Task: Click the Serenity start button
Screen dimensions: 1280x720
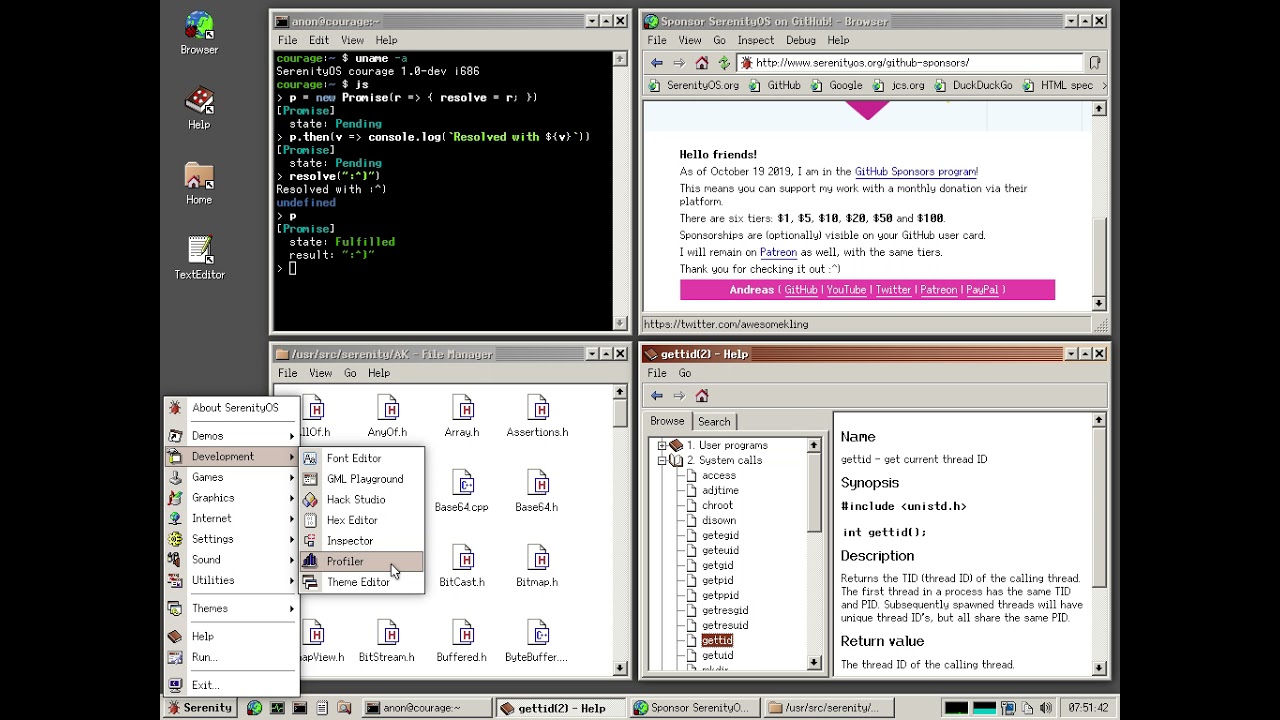Action: point(201,708)
